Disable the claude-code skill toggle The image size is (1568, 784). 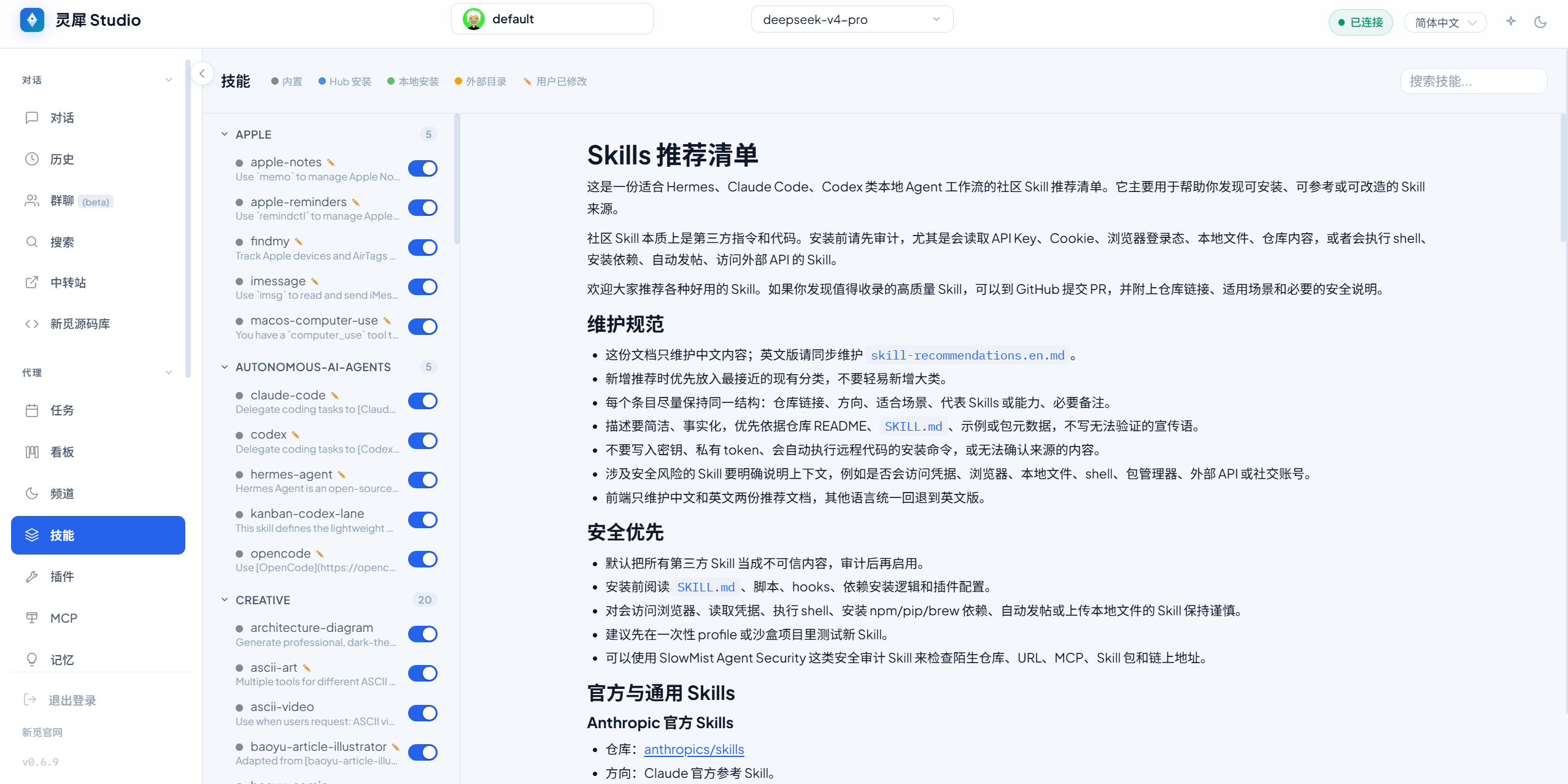[x=423, y=401]
